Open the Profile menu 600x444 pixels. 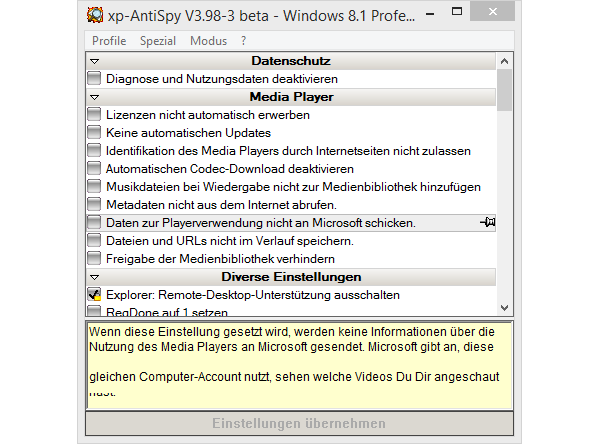point(109,41)
